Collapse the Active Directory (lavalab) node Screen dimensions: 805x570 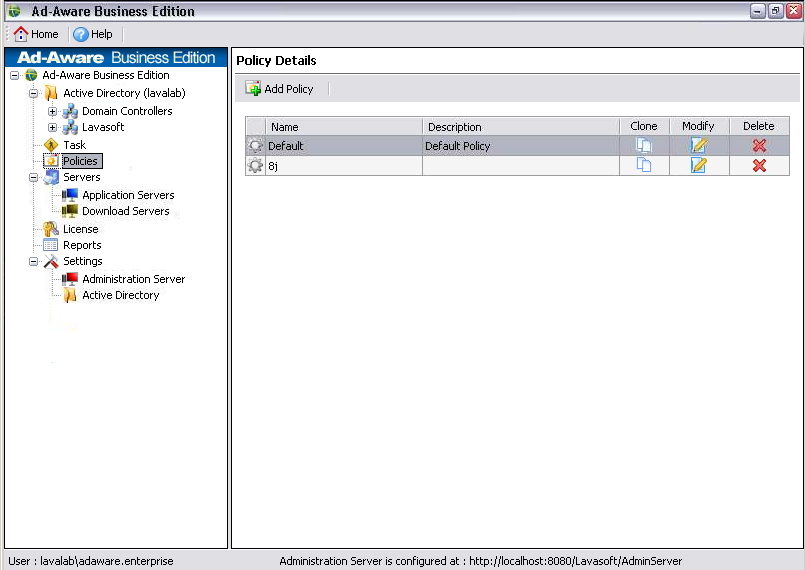click(33, 93)
